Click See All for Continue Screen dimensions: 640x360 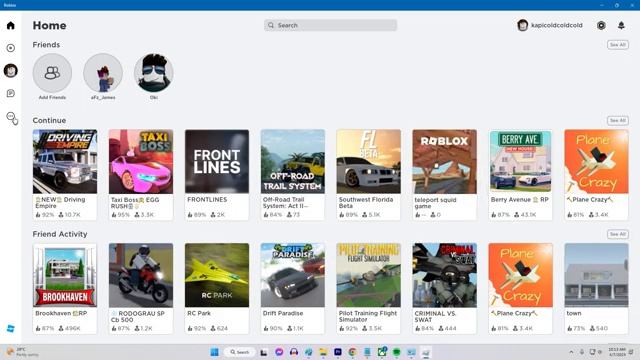[x=618, y=120]
